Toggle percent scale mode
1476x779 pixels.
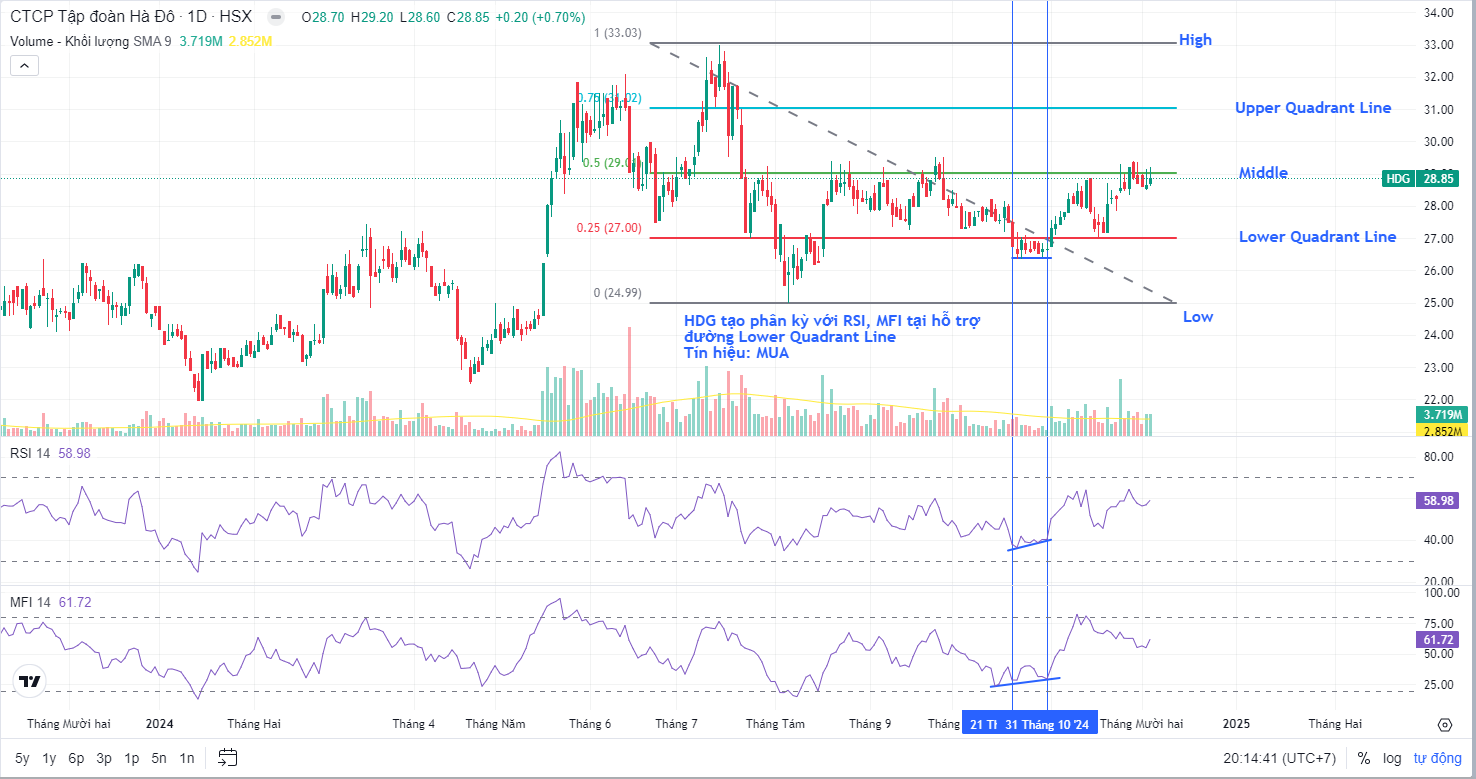click(1364, 758)
